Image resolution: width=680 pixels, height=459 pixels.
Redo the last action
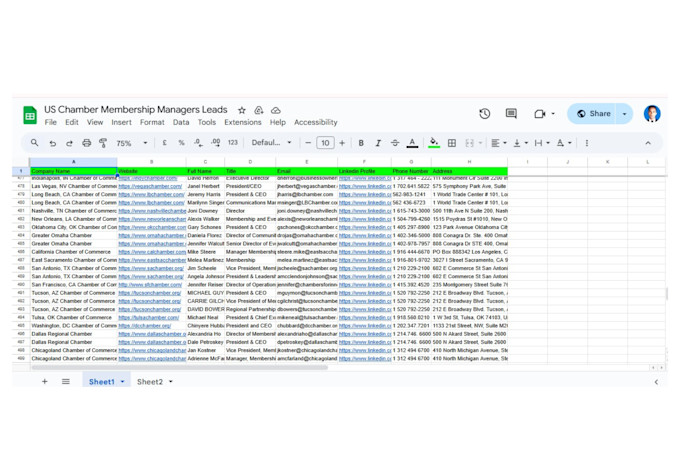coord(69,143)
